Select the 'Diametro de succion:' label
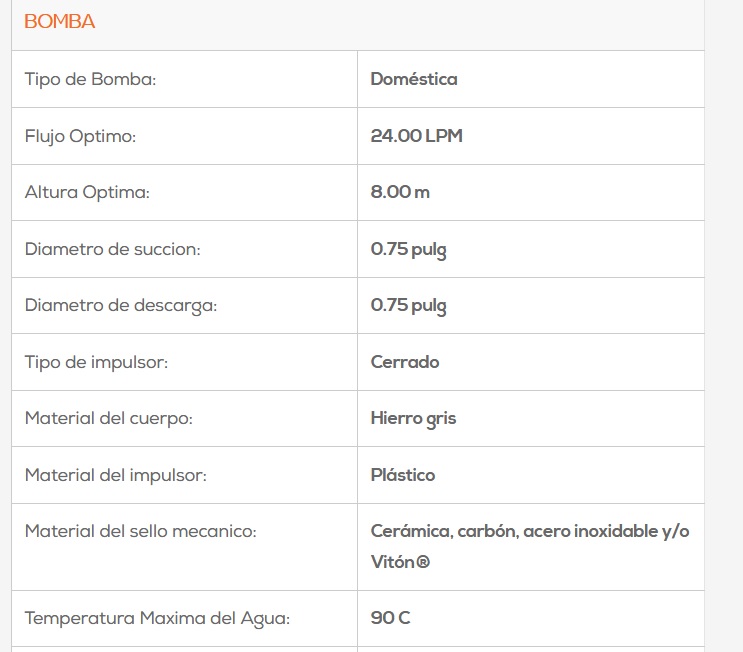Viewport: 743px width, 652px height. click(x=112, y=249)
